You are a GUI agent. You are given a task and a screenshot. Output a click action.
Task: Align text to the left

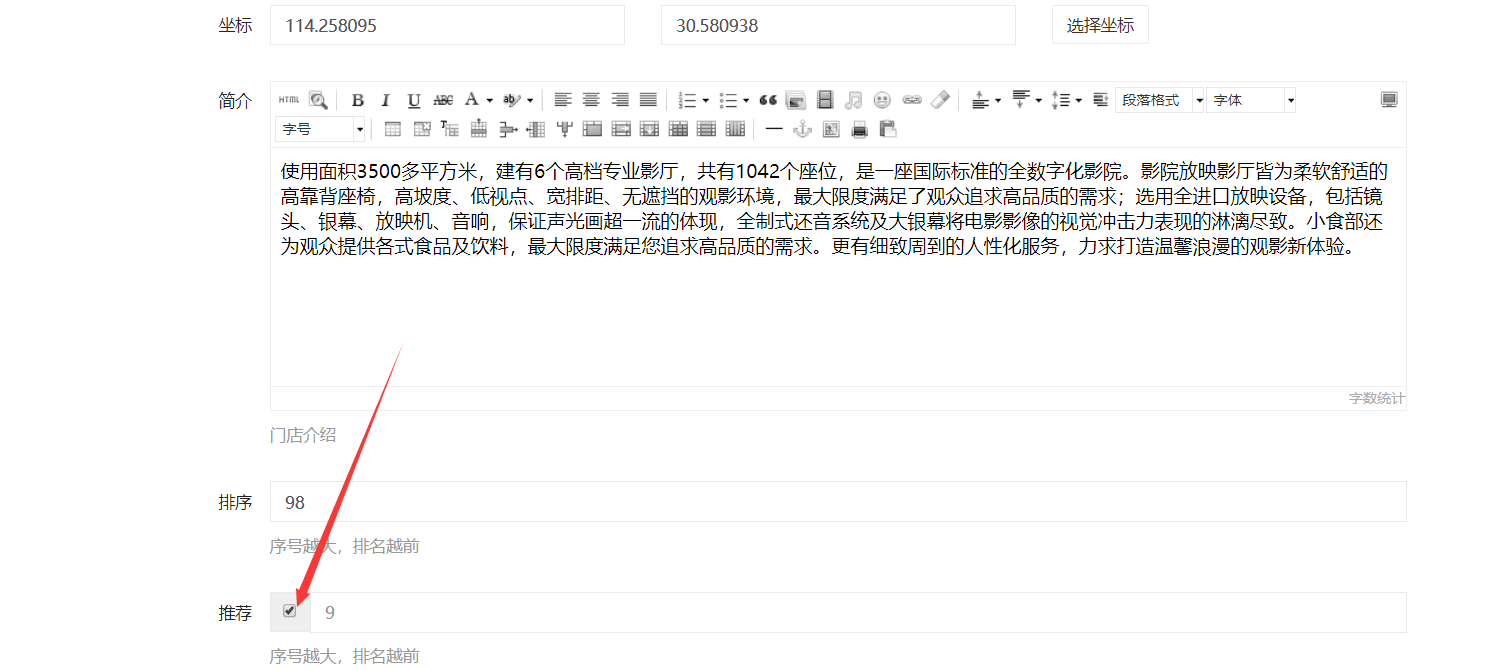click(x=563, y=100)
